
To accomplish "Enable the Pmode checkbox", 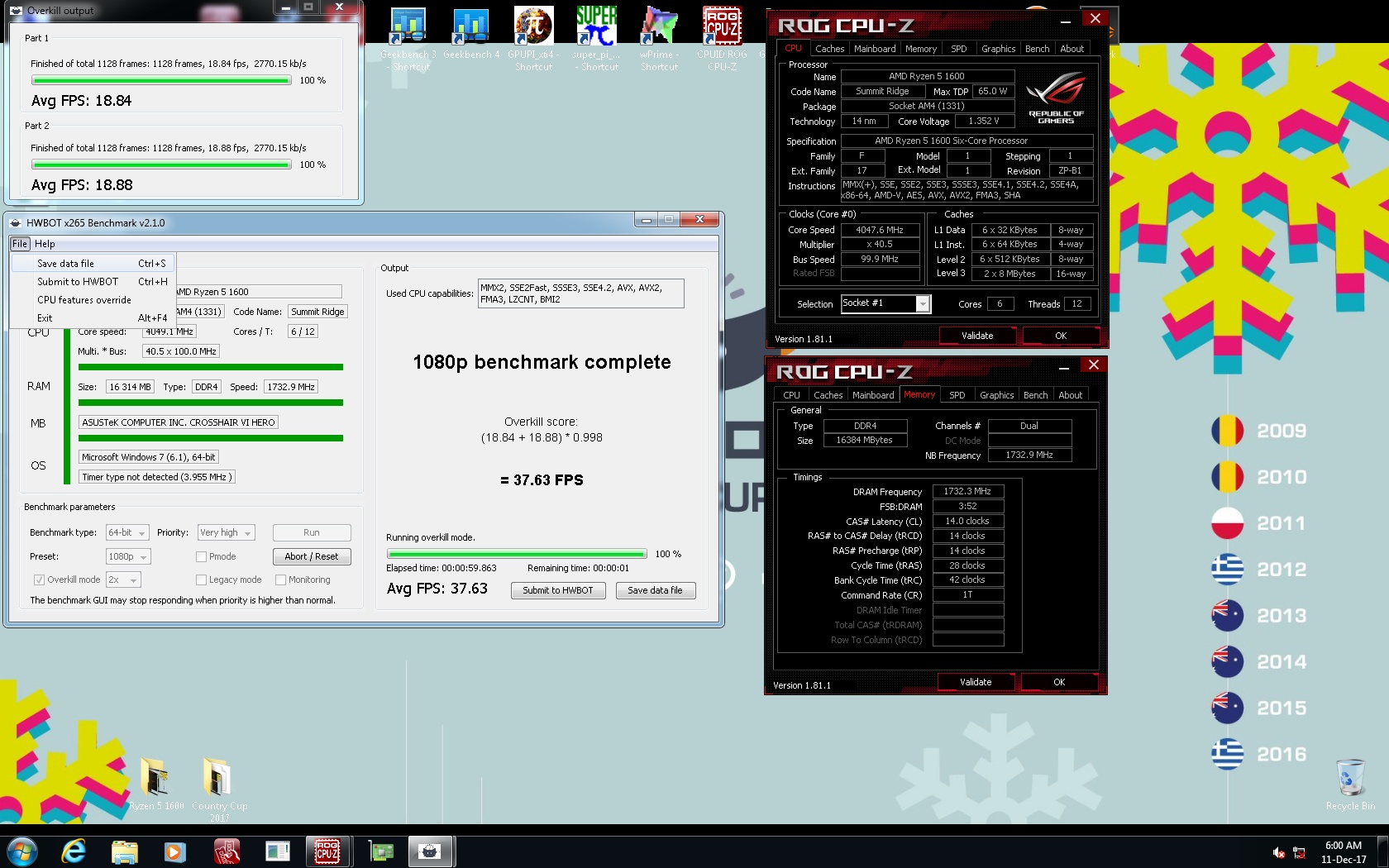I will pos(201,556).
